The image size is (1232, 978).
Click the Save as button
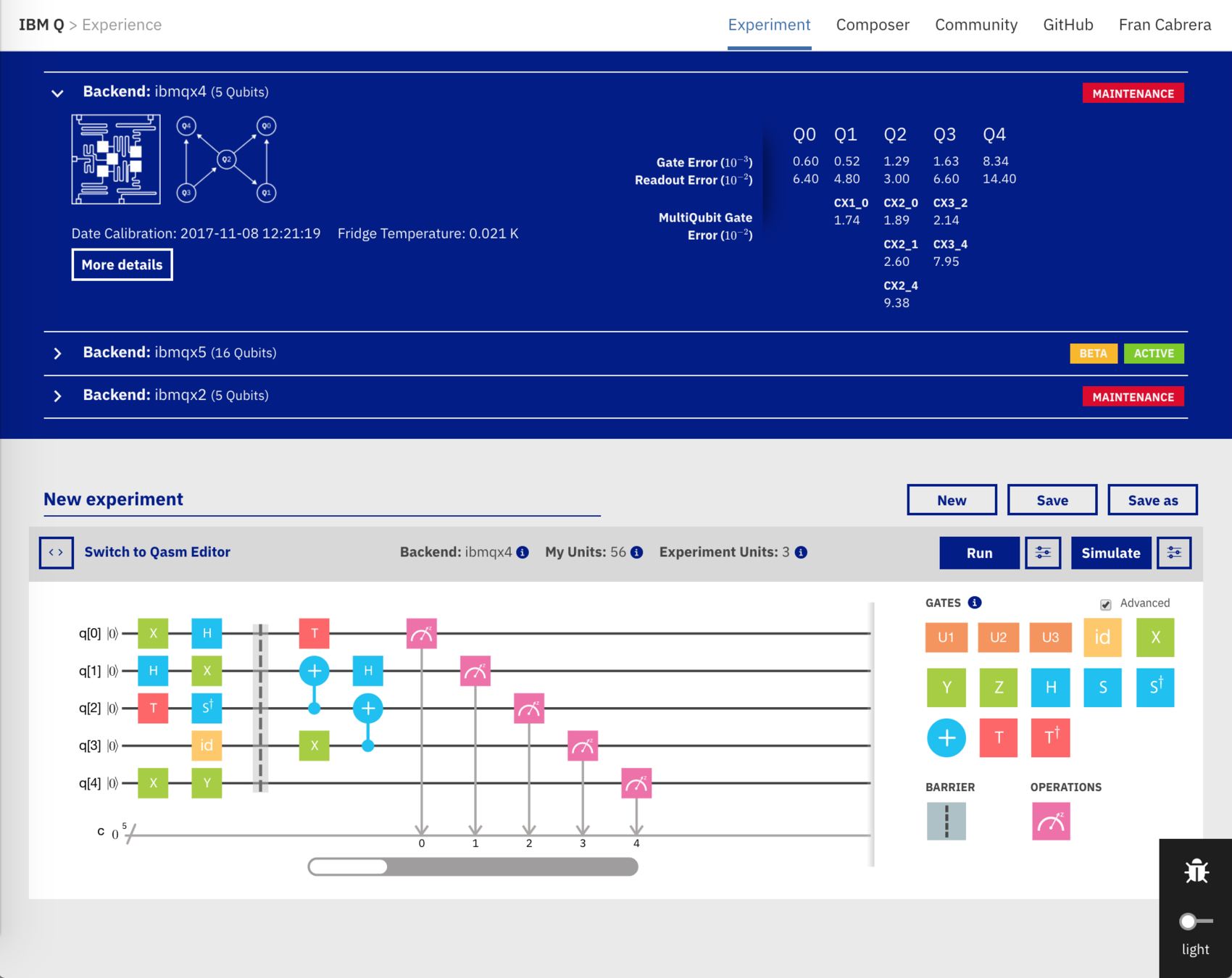(1152, 500)
